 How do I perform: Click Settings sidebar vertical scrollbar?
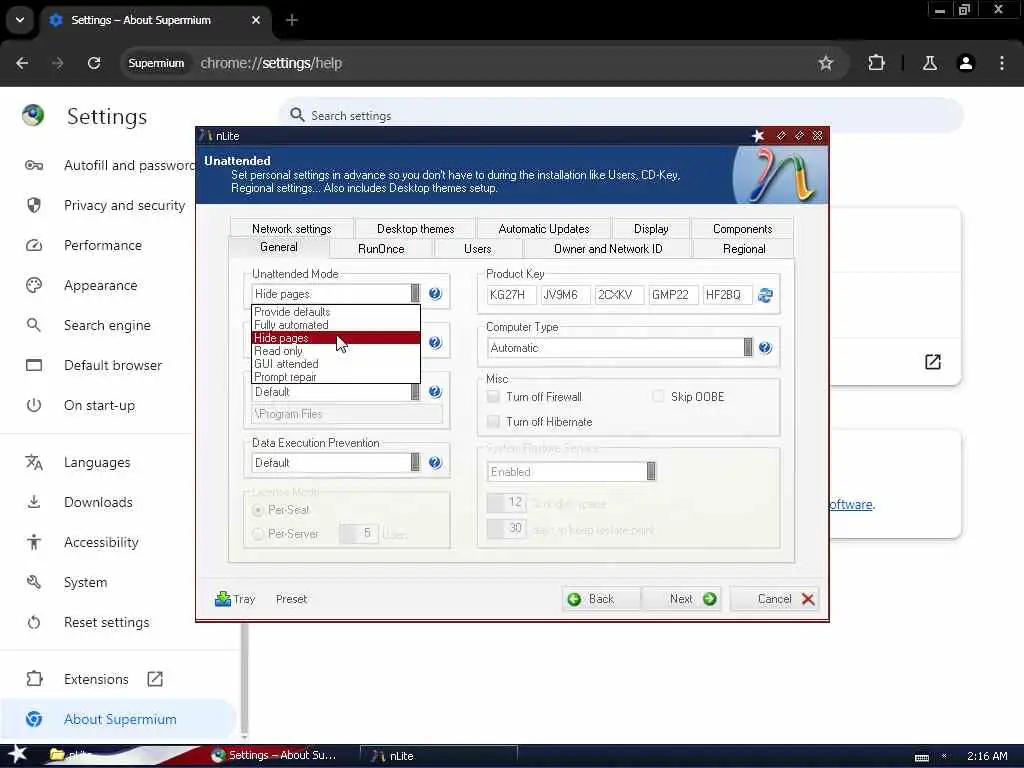(244, 679)
